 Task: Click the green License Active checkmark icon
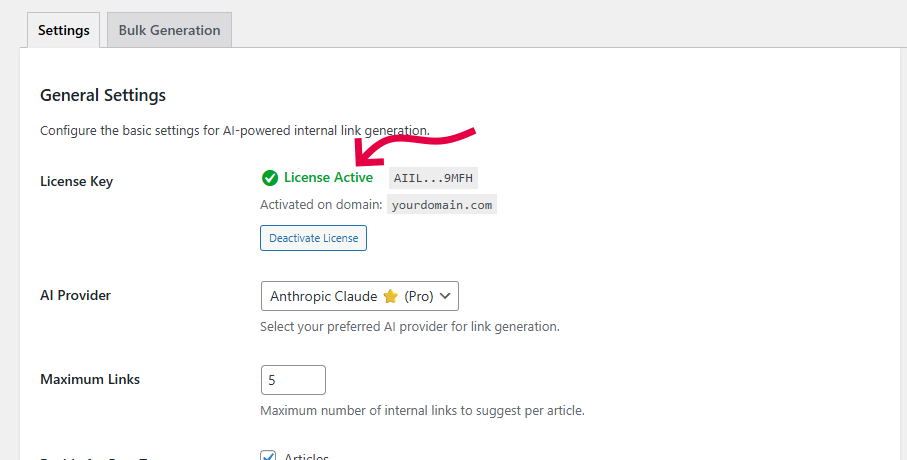269,178
